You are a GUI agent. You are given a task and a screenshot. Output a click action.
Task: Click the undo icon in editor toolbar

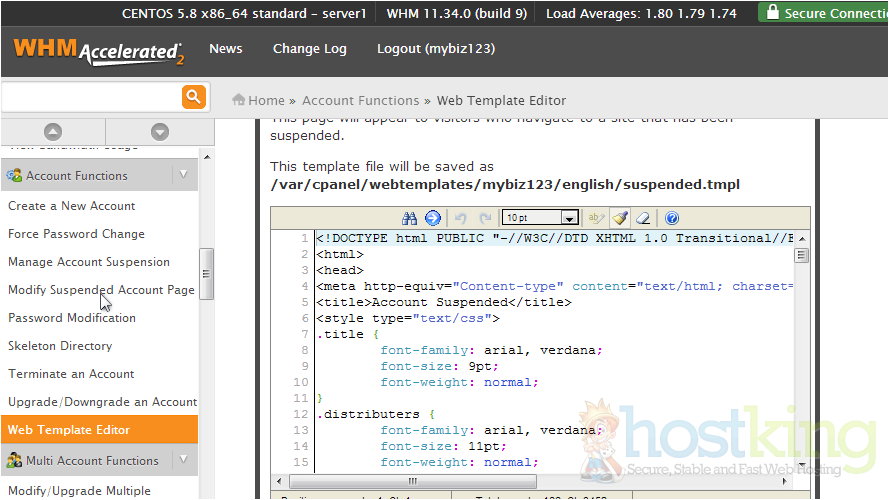click(x=460, y=218)
